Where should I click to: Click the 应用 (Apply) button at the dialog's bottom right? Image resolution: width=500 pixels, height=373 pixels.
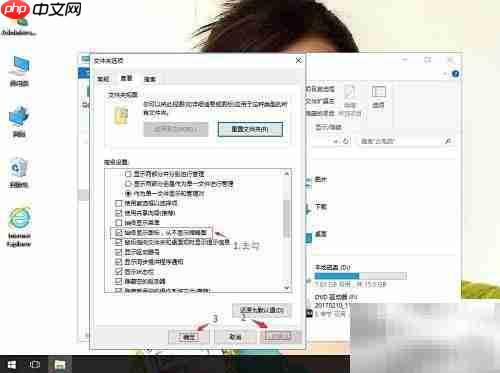tap(281, 337)
